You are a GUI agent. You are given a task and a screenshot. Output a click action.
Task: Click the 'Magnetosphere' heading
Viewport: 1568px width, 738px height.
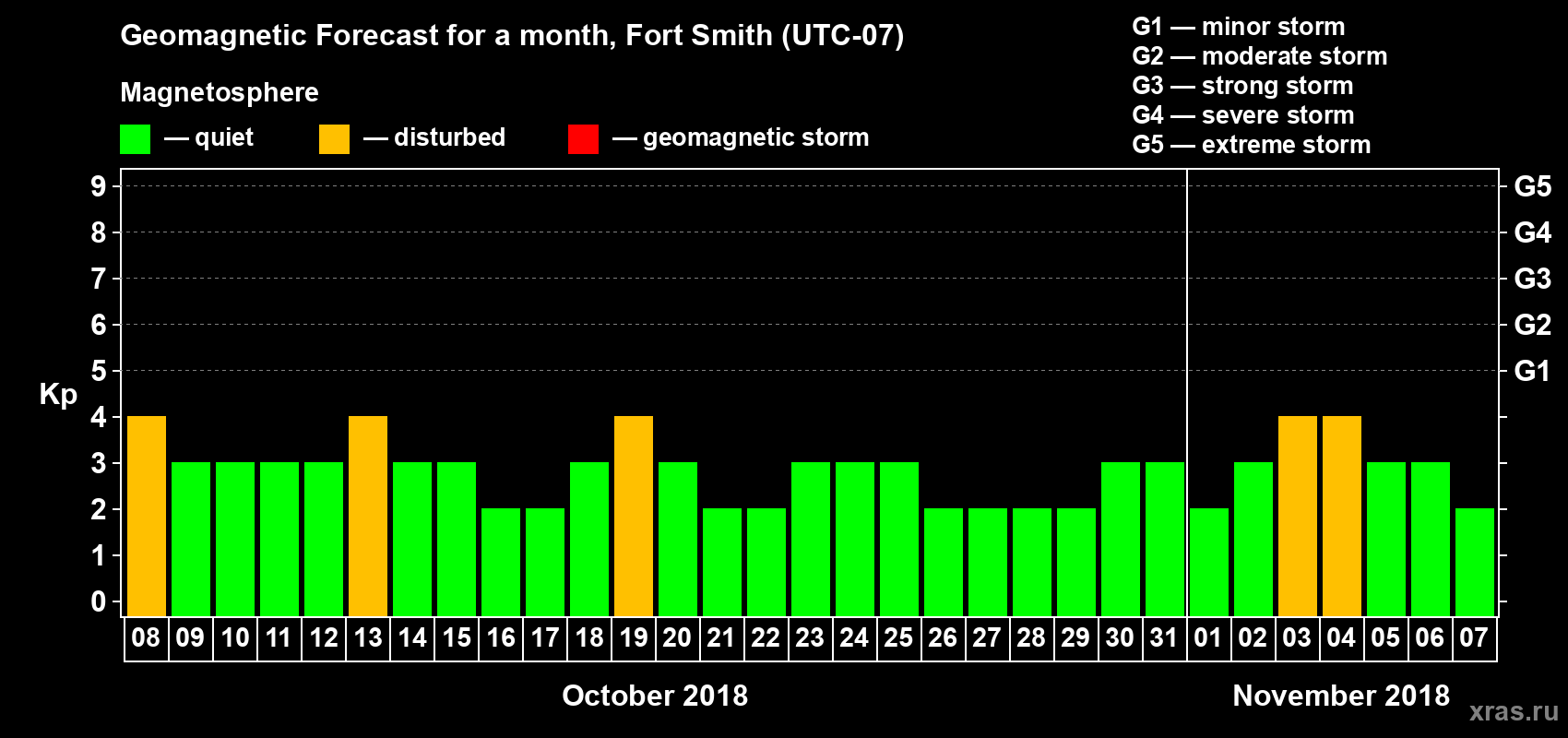(x=220, y=92)
